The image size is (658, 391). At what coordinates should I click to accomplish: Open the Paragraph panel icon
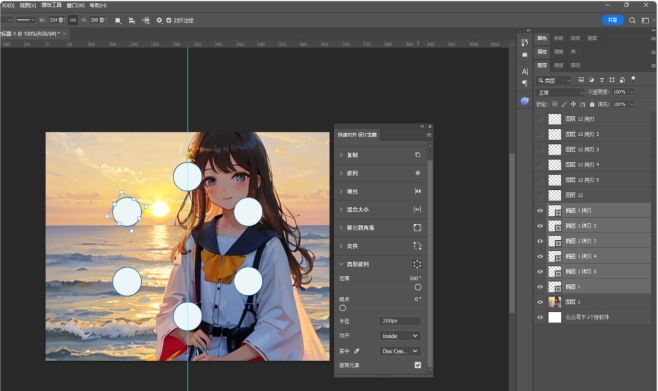pyautogui.click(x=525, y=83)
